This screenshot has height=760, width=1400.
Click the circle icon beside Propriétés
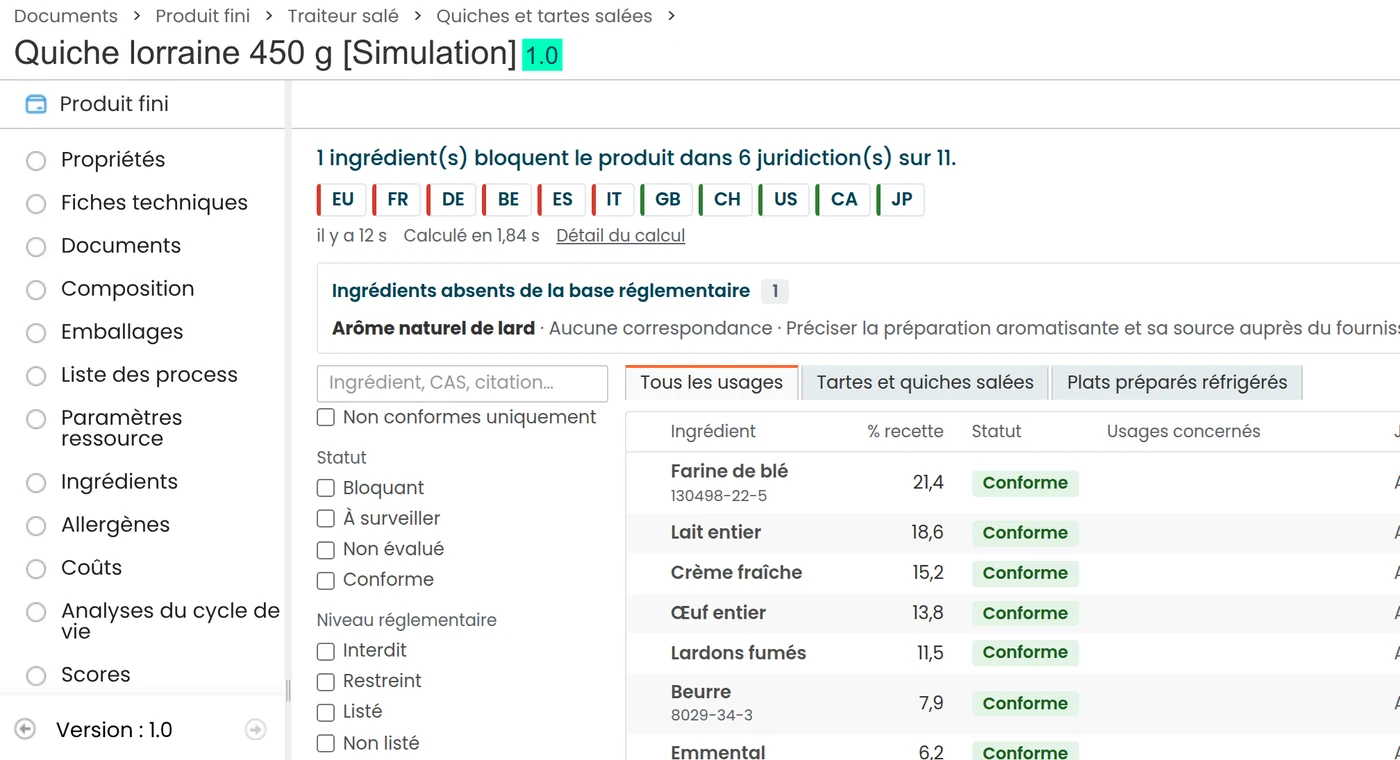coord(36,160)
